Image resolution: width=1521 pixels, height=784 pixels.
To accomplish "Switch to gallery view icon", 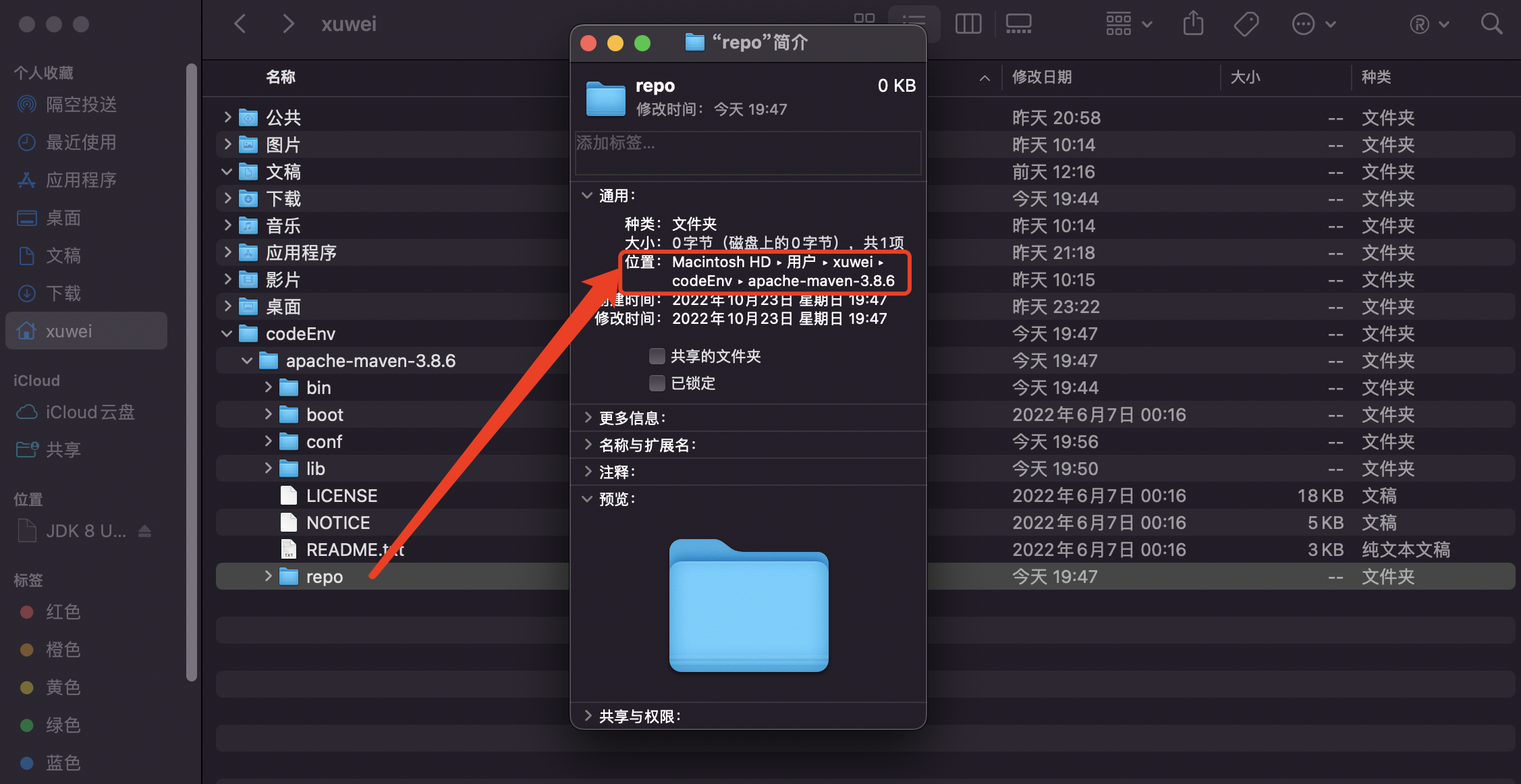I will point(1018,24).
